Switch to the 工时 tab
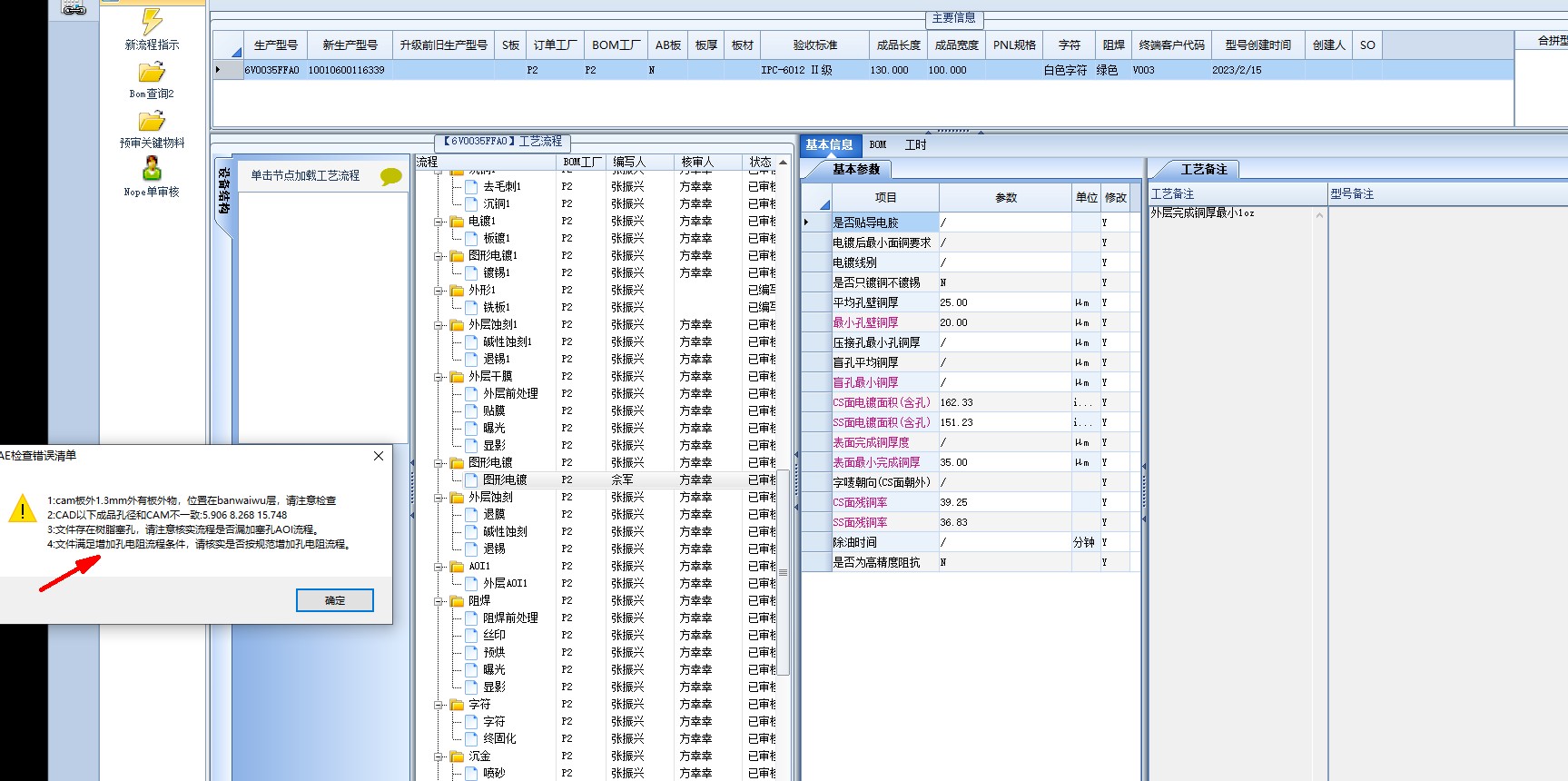The width and height of the screenshot is (1568, 781). [x=915, y=145]
